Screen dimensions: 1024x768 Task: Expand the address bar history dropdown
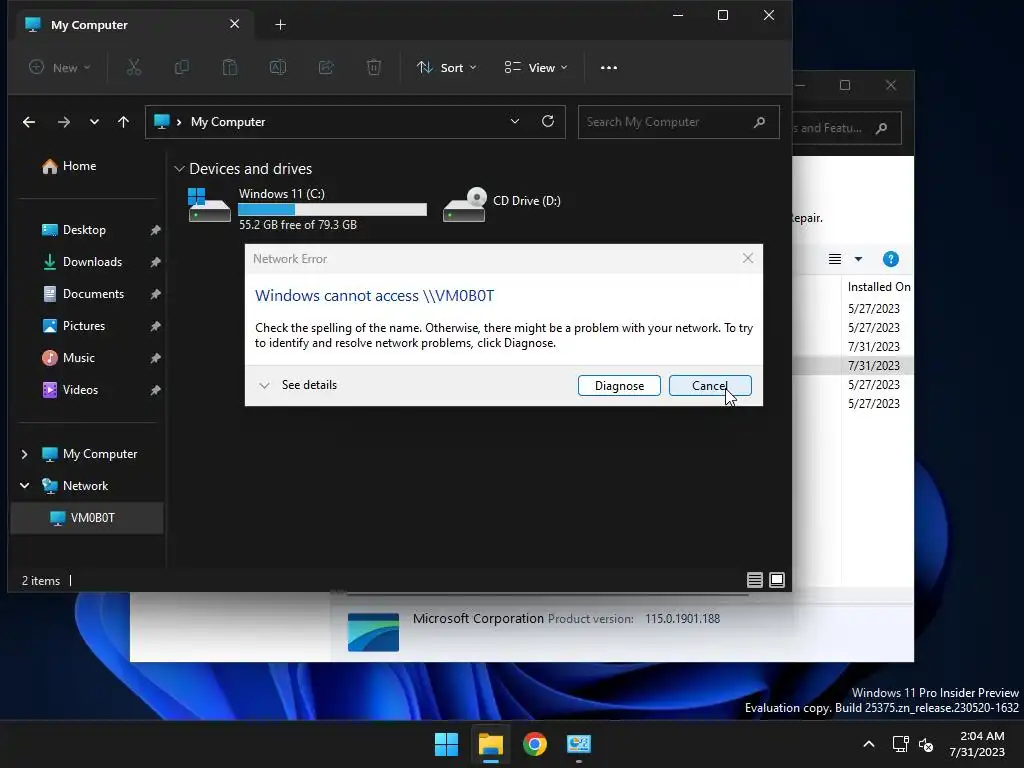coord(515,121)
